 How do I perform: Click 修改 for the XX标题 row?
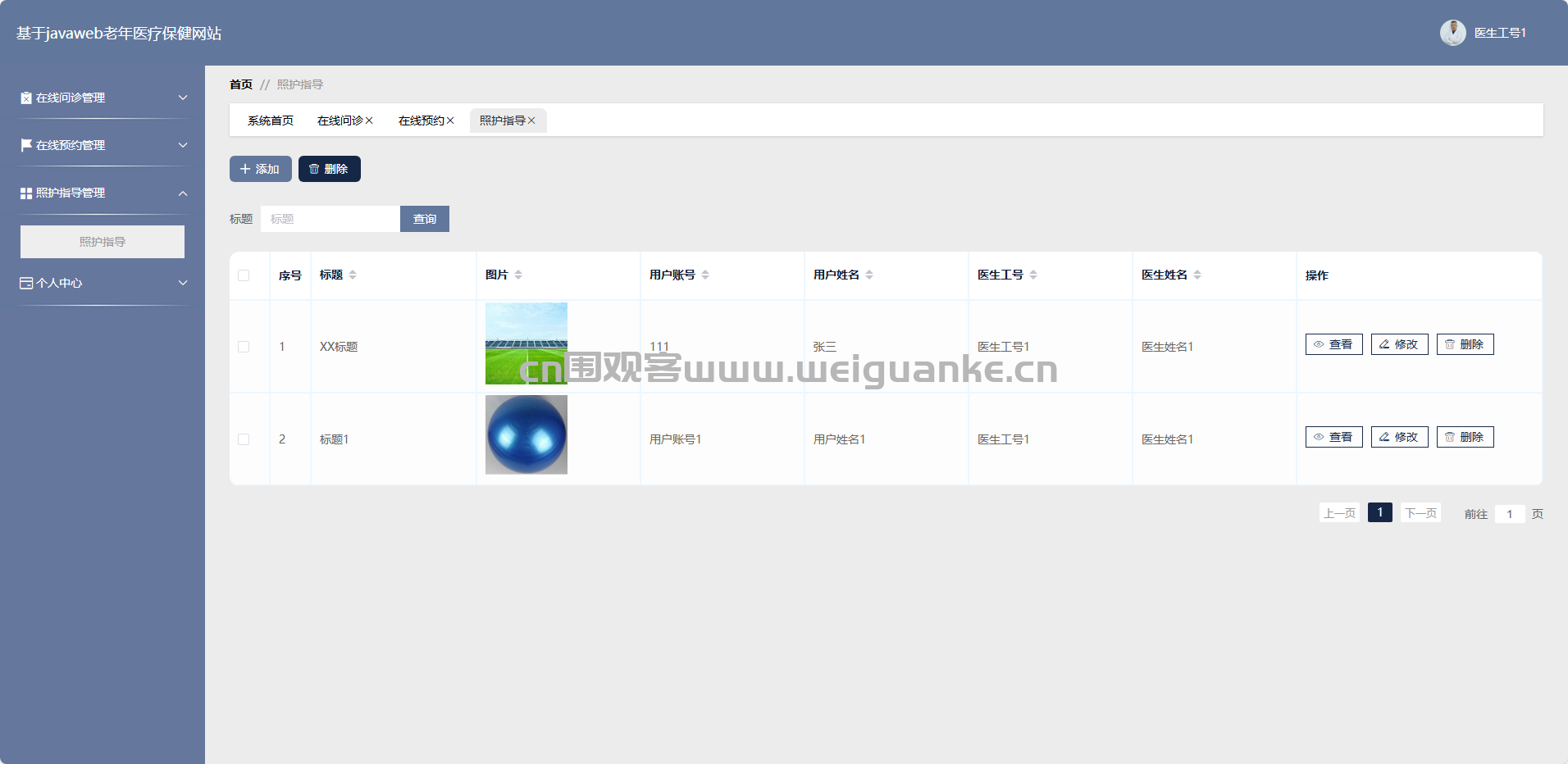coord(1400,344)
